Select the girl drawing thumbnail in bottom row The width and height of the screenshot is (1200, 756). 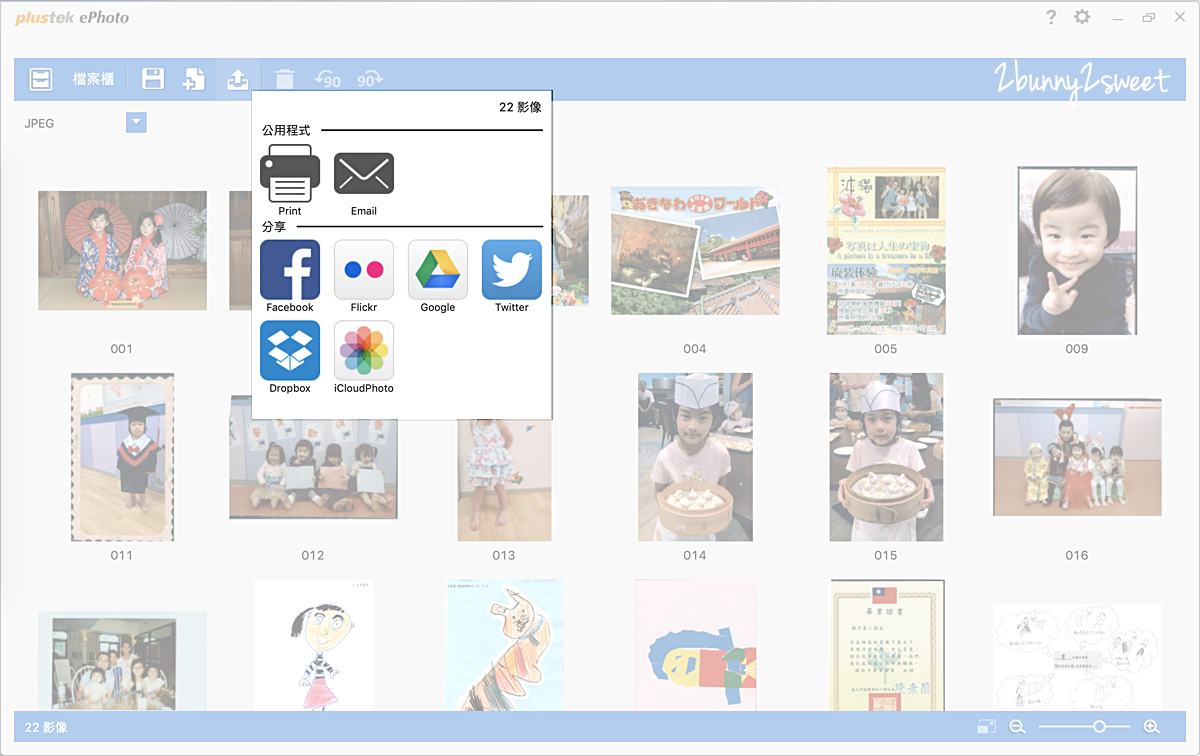click(313, 645)
